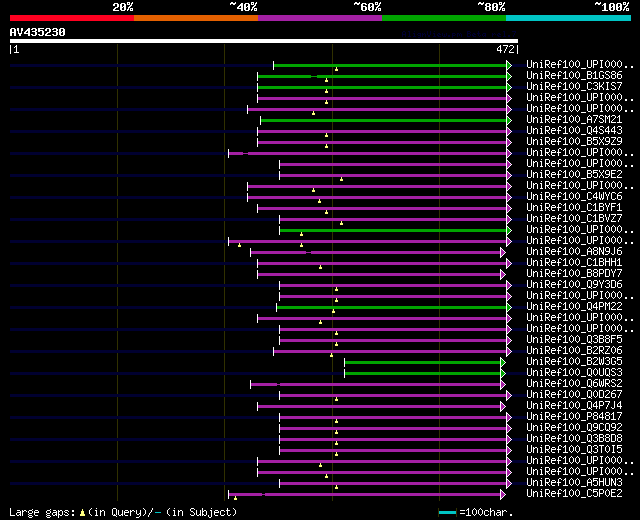This screenshot has width=640, height=520.
Task: Select the UniRef100_B2W3G5 label
Action: tap(574, 362)
